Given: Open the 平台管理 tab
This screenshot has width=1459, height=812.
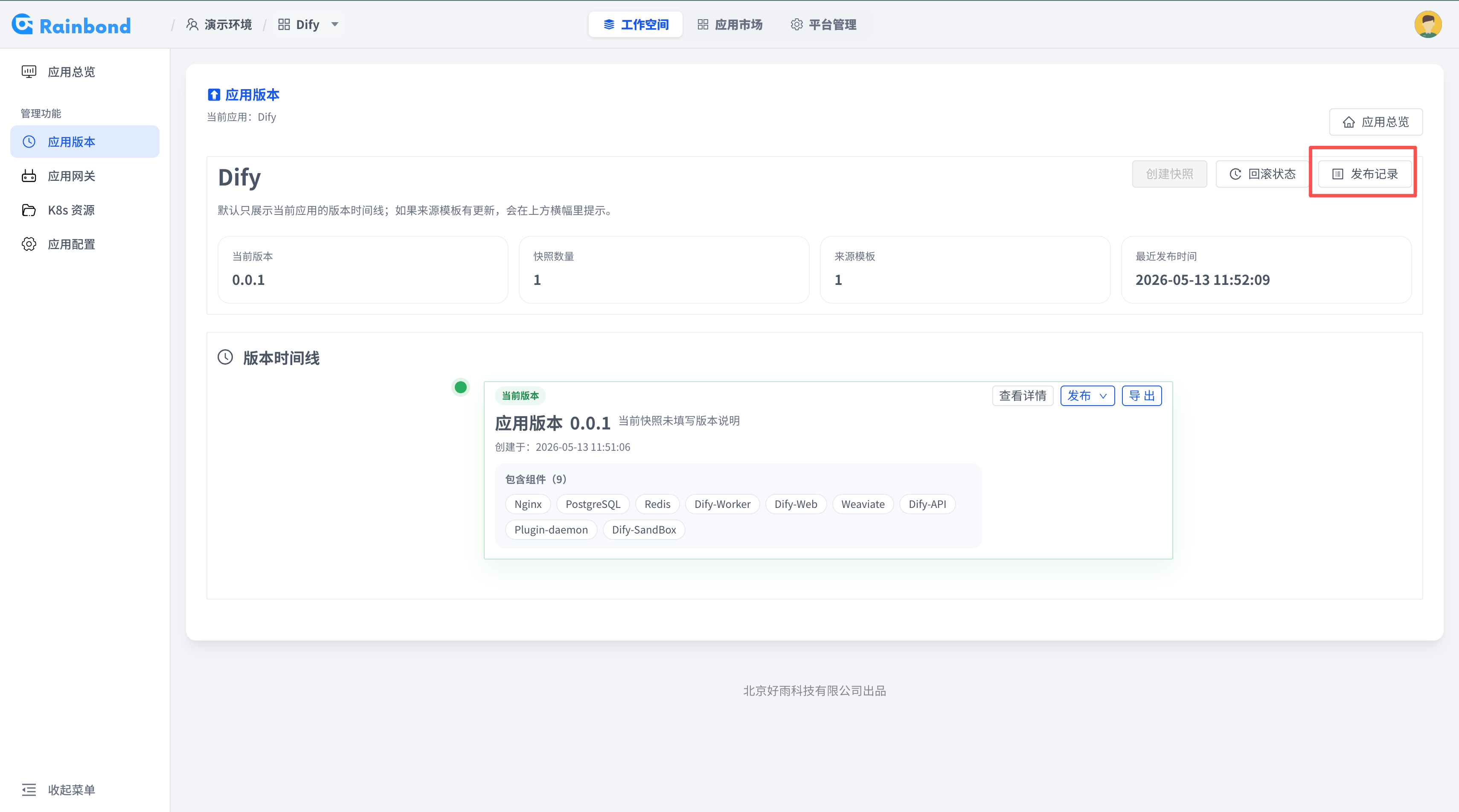Looking at the screenshot, I should pyautogui.click(x=823, y=24).
